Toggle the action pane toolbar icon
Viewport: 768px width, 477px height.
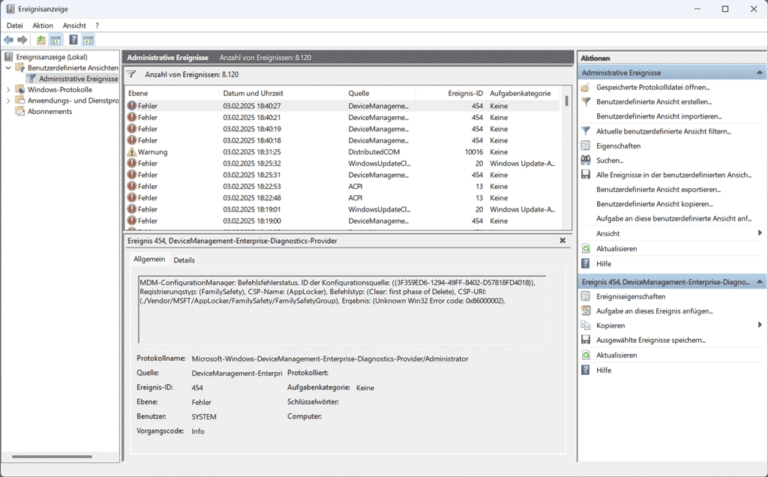coord(88,40)
